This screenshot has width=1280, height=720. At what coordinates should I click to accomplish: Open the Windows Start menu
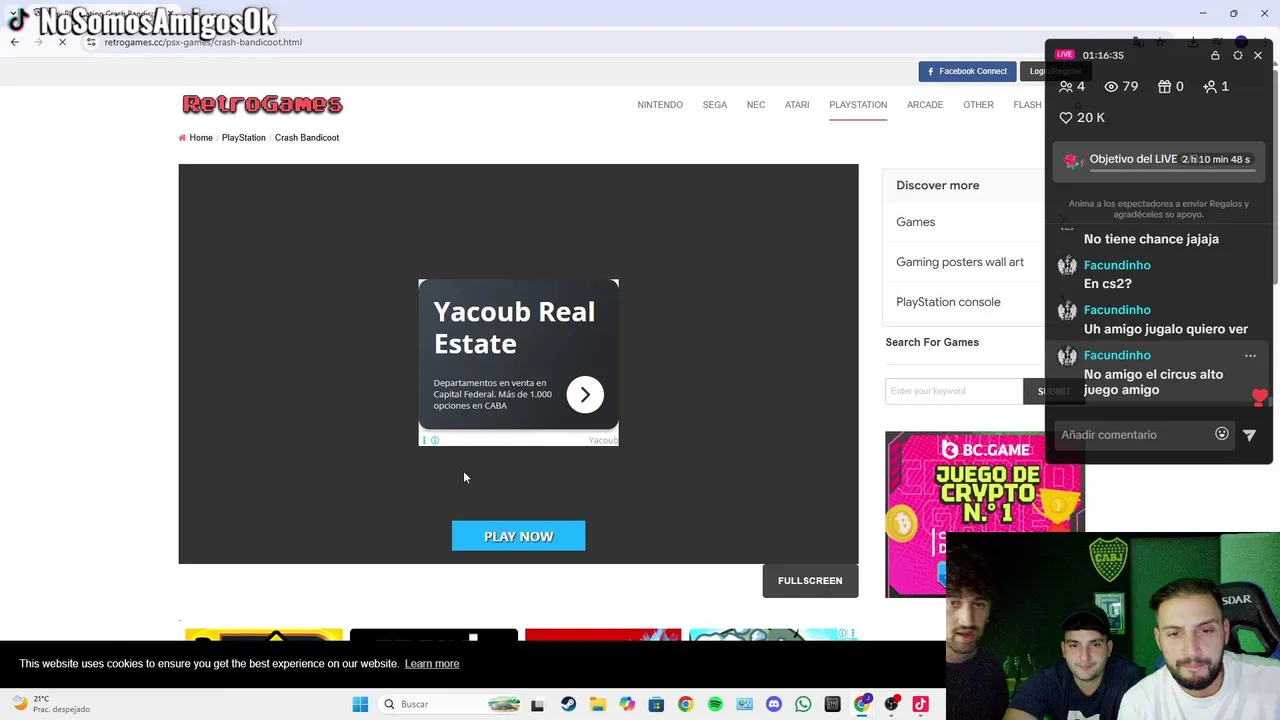point(360,705)
